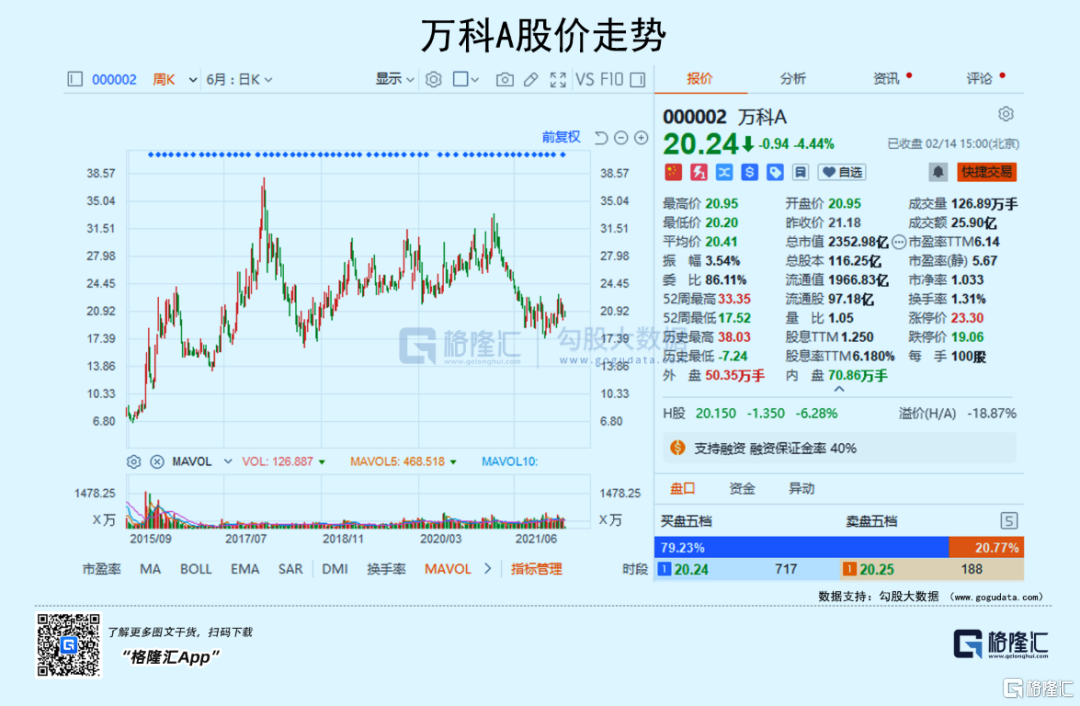Image resolution: width=1080 pixels, height=706 pixels.
Task: Click the QR code image
Action: pyautogui.click(x=68, y=645)
